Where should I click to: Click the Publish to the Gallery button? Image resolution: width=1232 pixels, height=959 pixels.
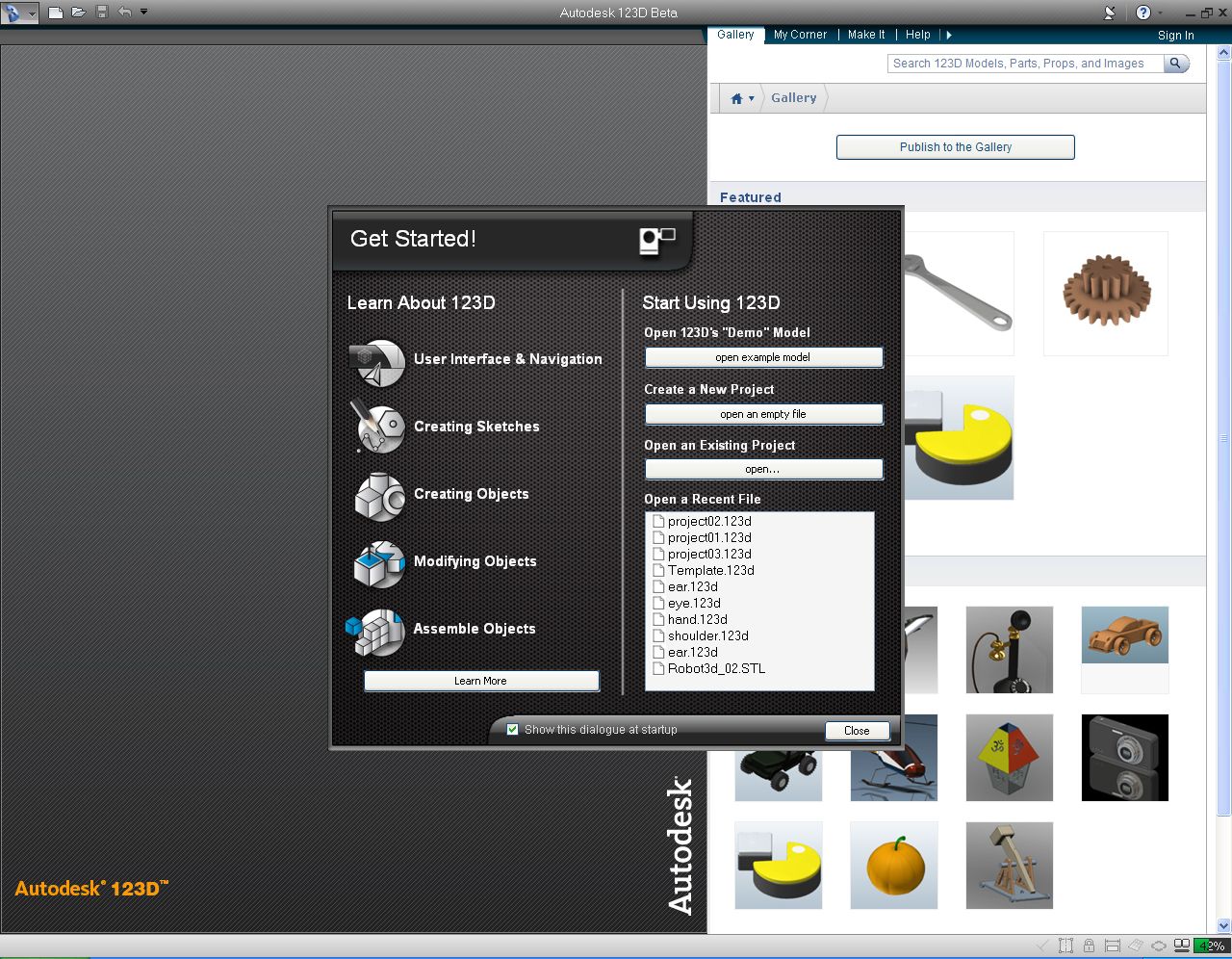(955, 146)
